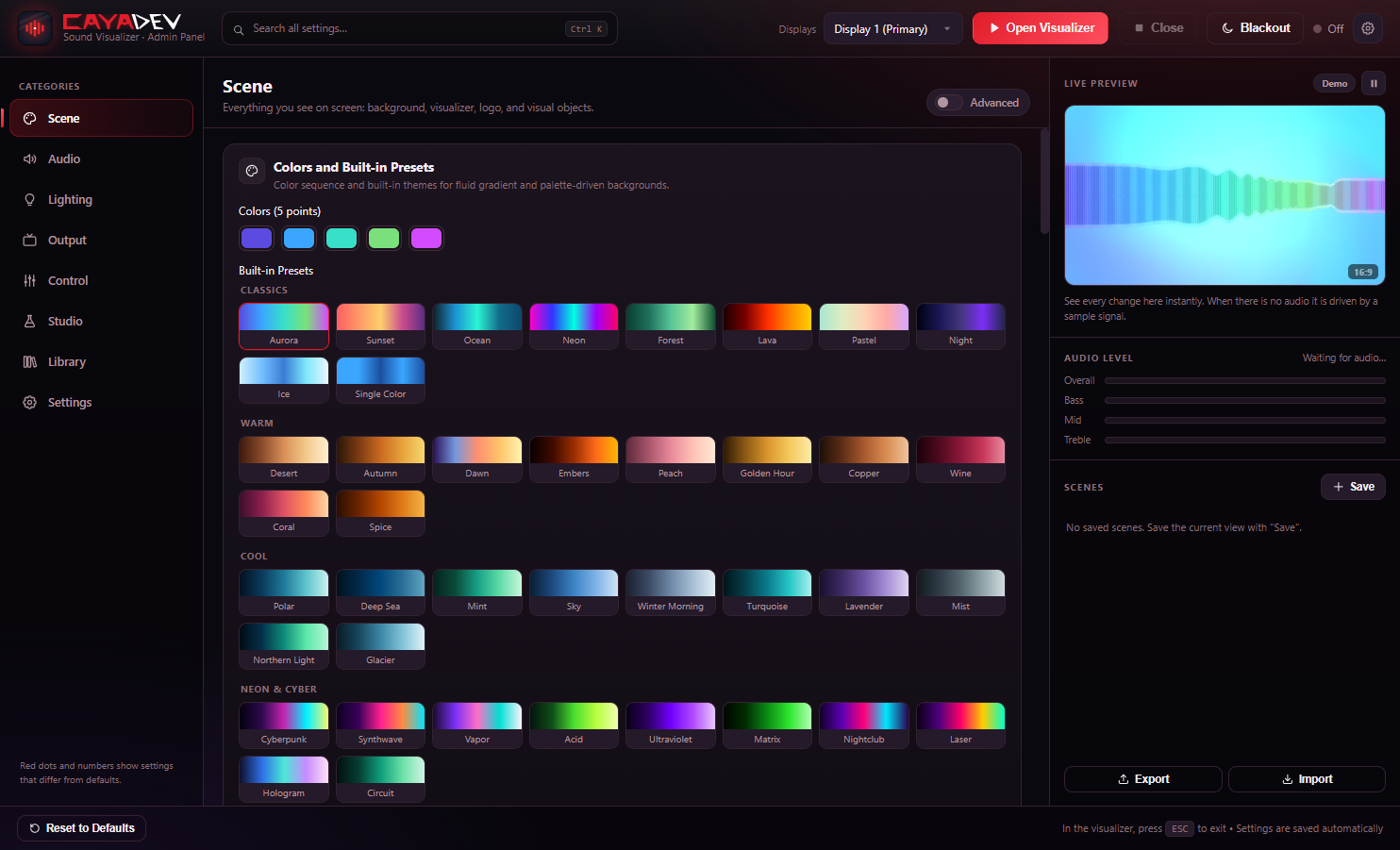This screenshot has height=850, width=1400.
Task: Reset to Defaults
Action: (x=82, y=828)
